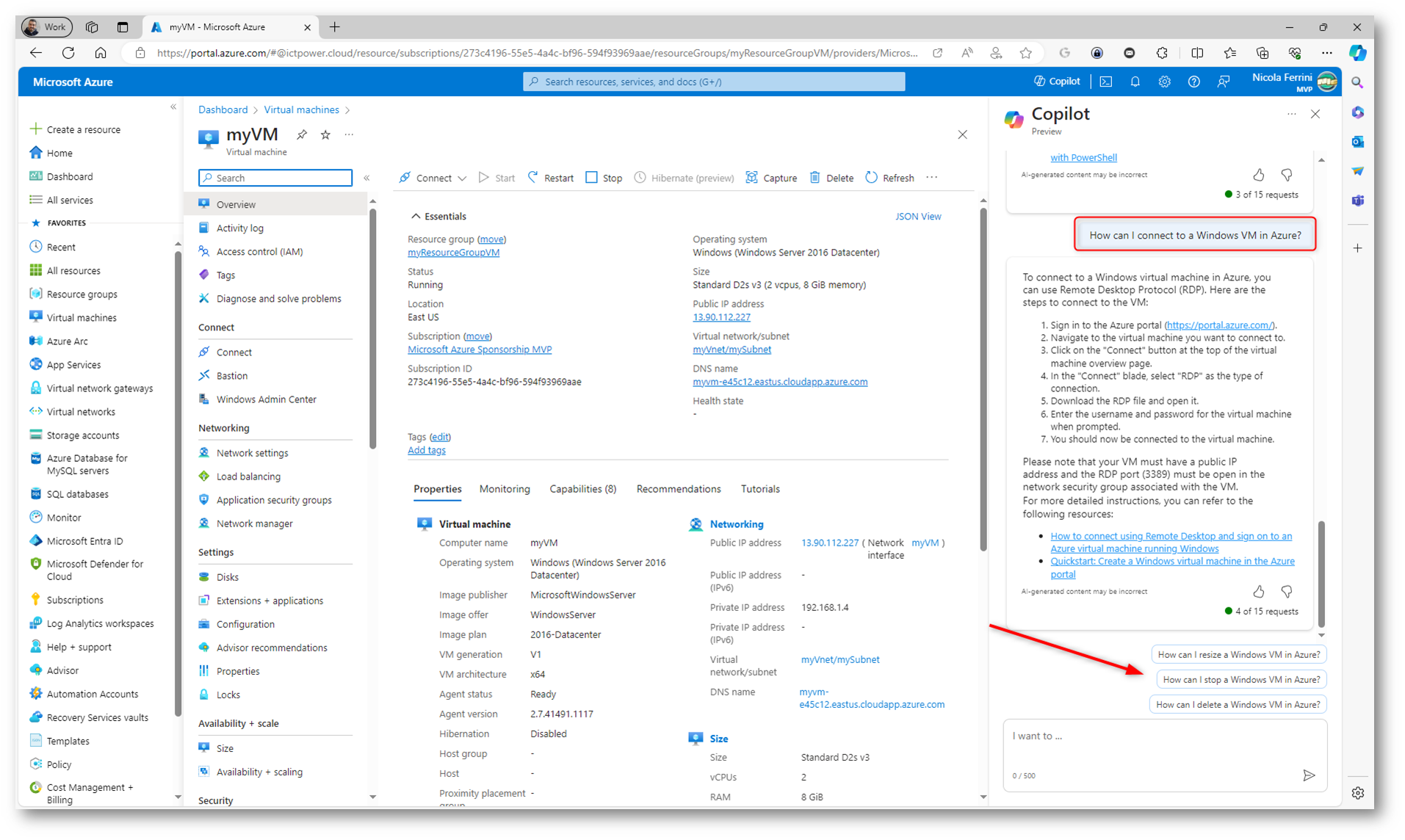Delete the virtual machine
The image size is (1405, 840).
click(x=831, y=178)
